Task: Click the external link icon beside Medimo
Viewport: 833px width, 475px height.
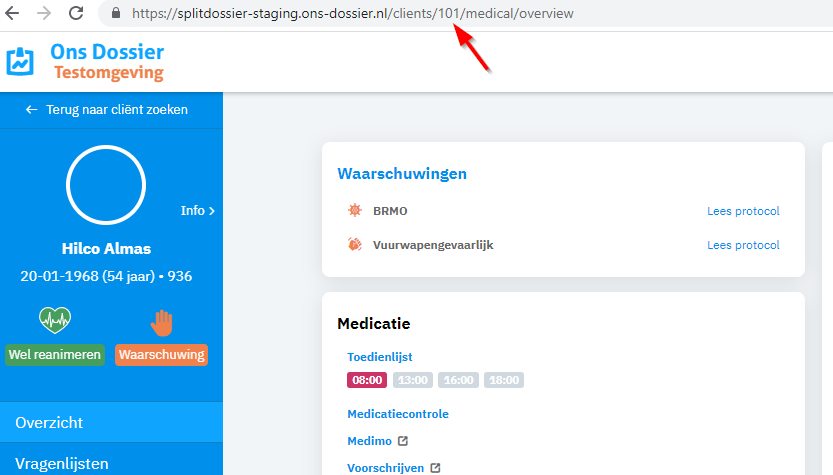Action: pos(403,441)
